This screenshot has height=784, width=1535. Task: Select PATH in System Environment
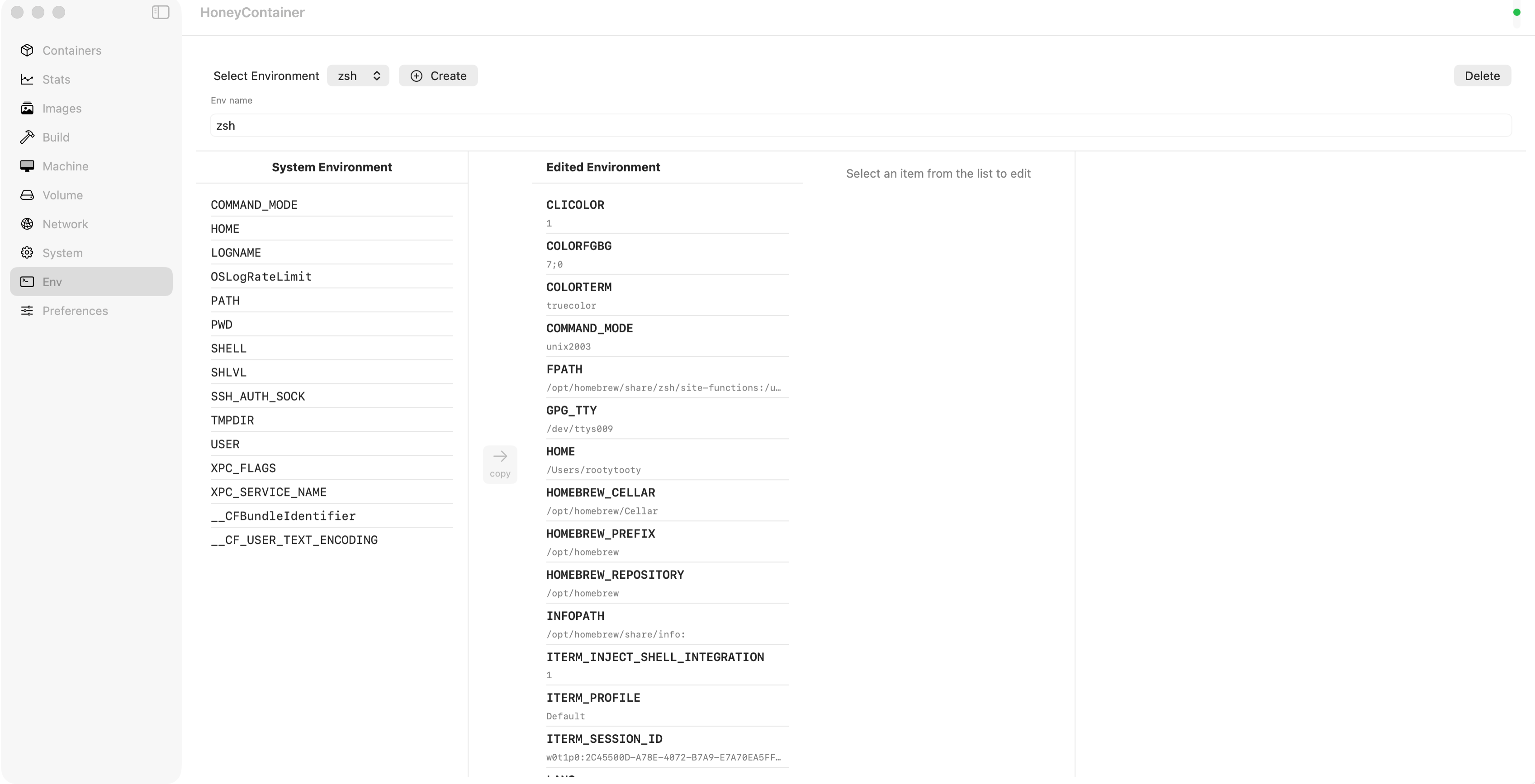(332, 301)
